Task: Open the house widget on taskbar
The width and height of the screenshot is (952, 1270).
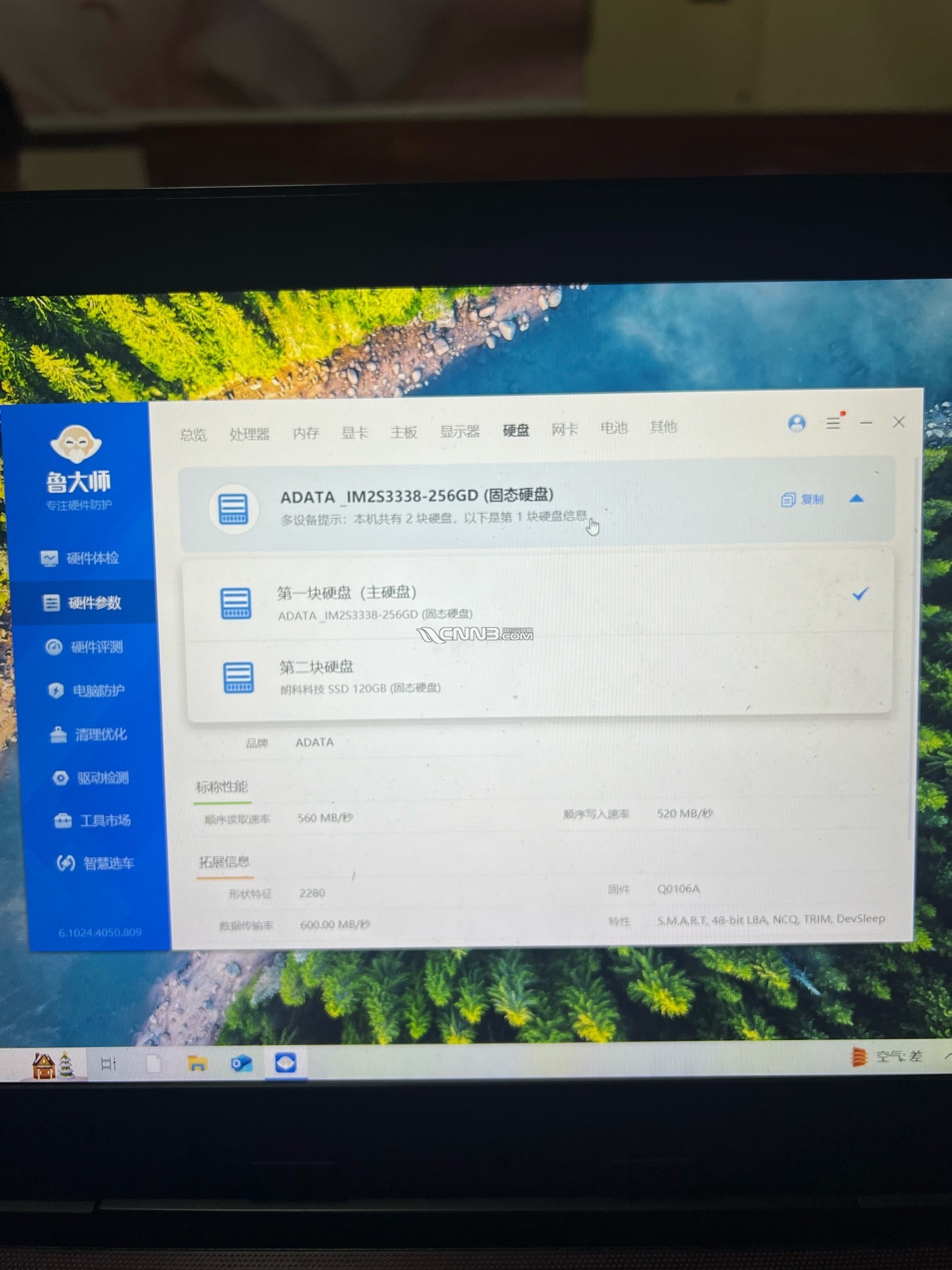Action: (x=53, y=1064)
